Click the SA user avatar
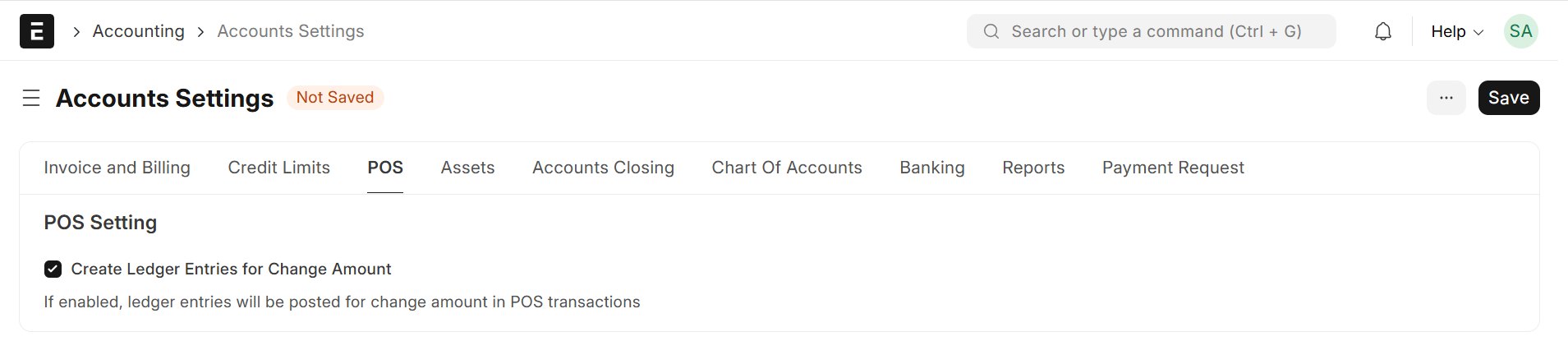This screenshot has height=341, width=1568. coord(1520,31)
